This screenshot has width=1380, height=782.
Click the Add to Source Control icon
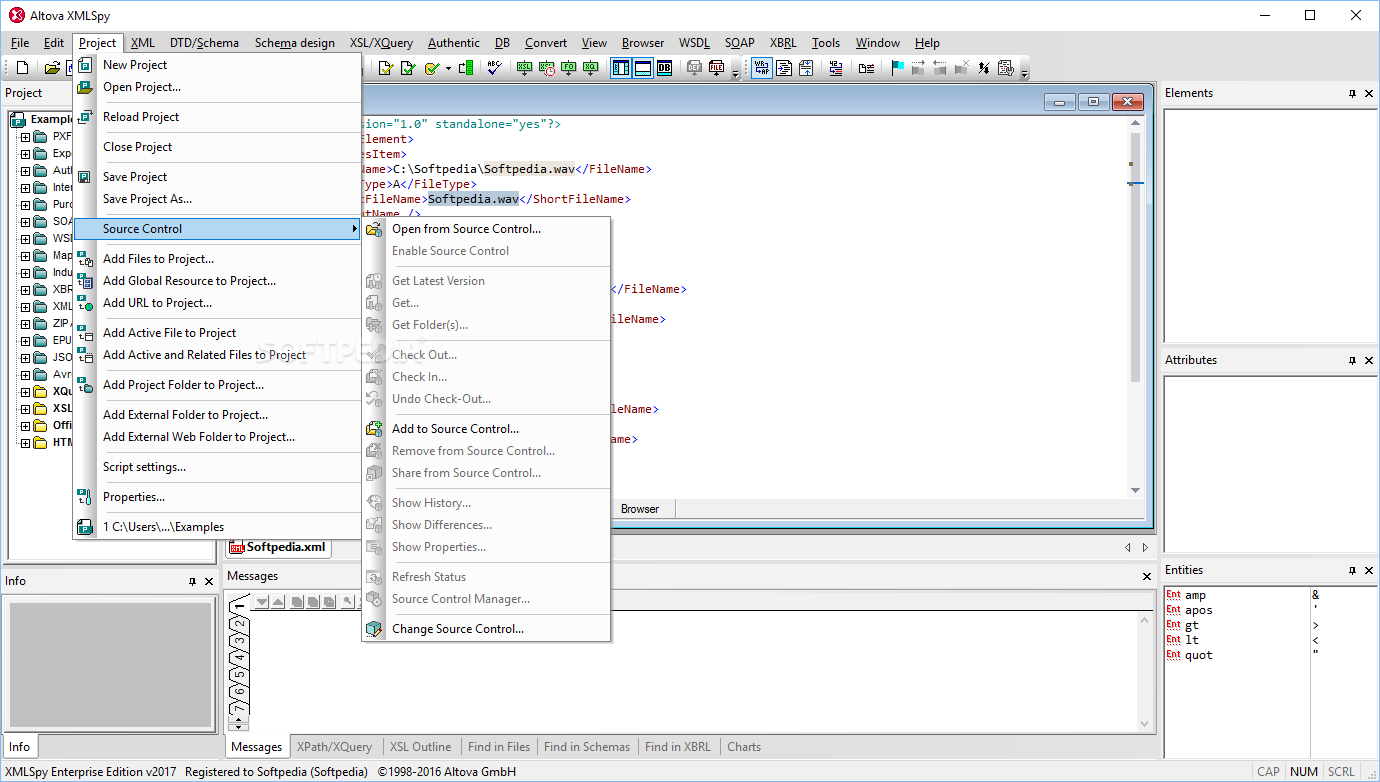374,429
